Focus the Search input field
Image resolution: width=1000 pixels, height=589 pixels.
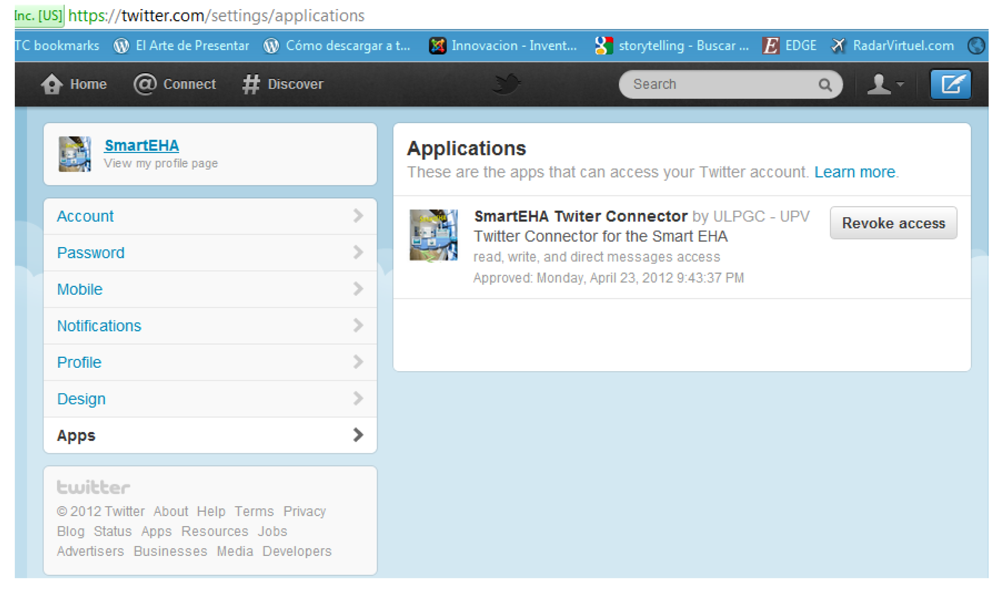tap(730, 84)
